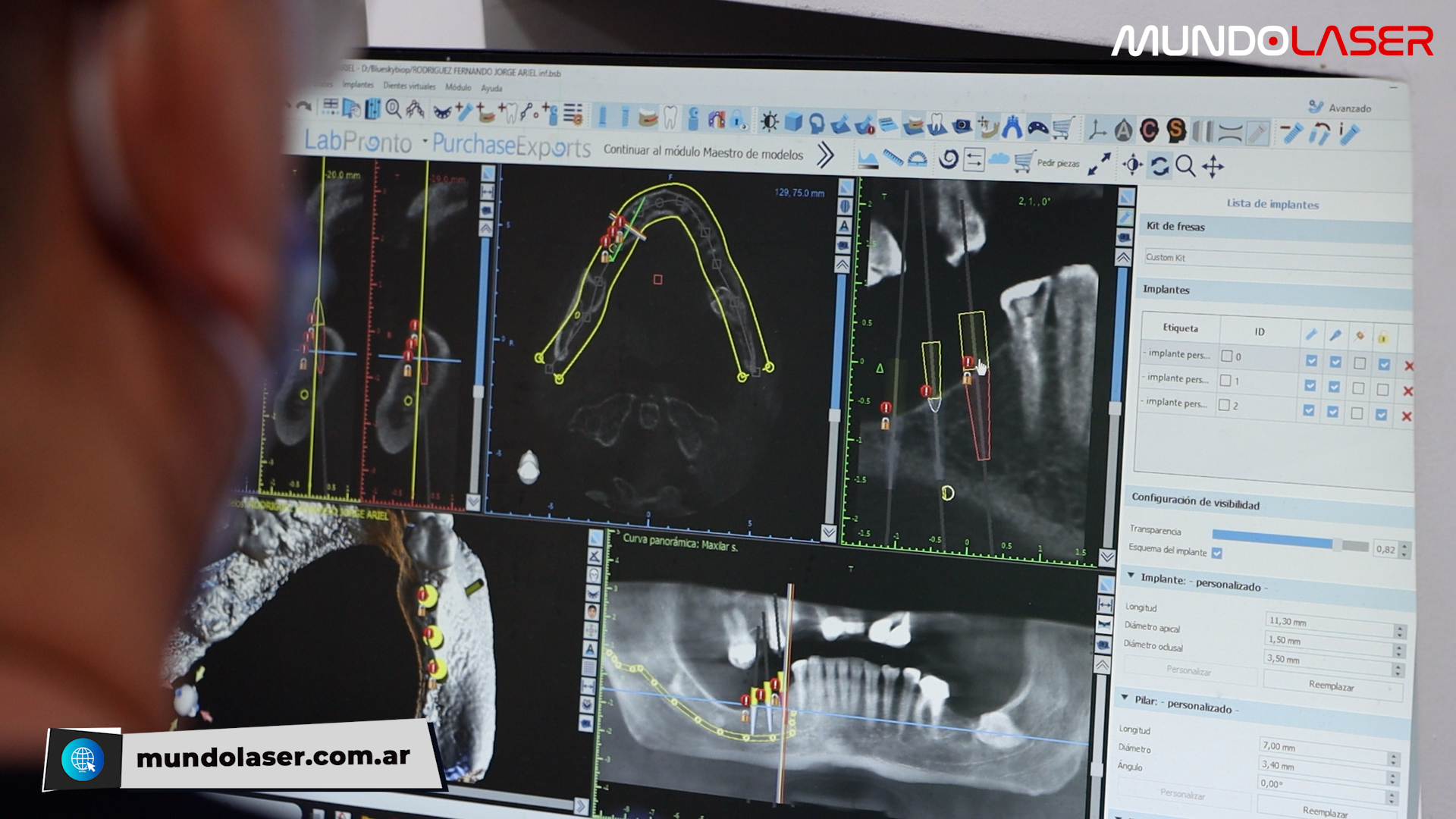Image resolution: width=1456 pixels, height=819 pixels.
Task: Select the zoom magnifier tool in second toolbar
Action: [1185, 166]
